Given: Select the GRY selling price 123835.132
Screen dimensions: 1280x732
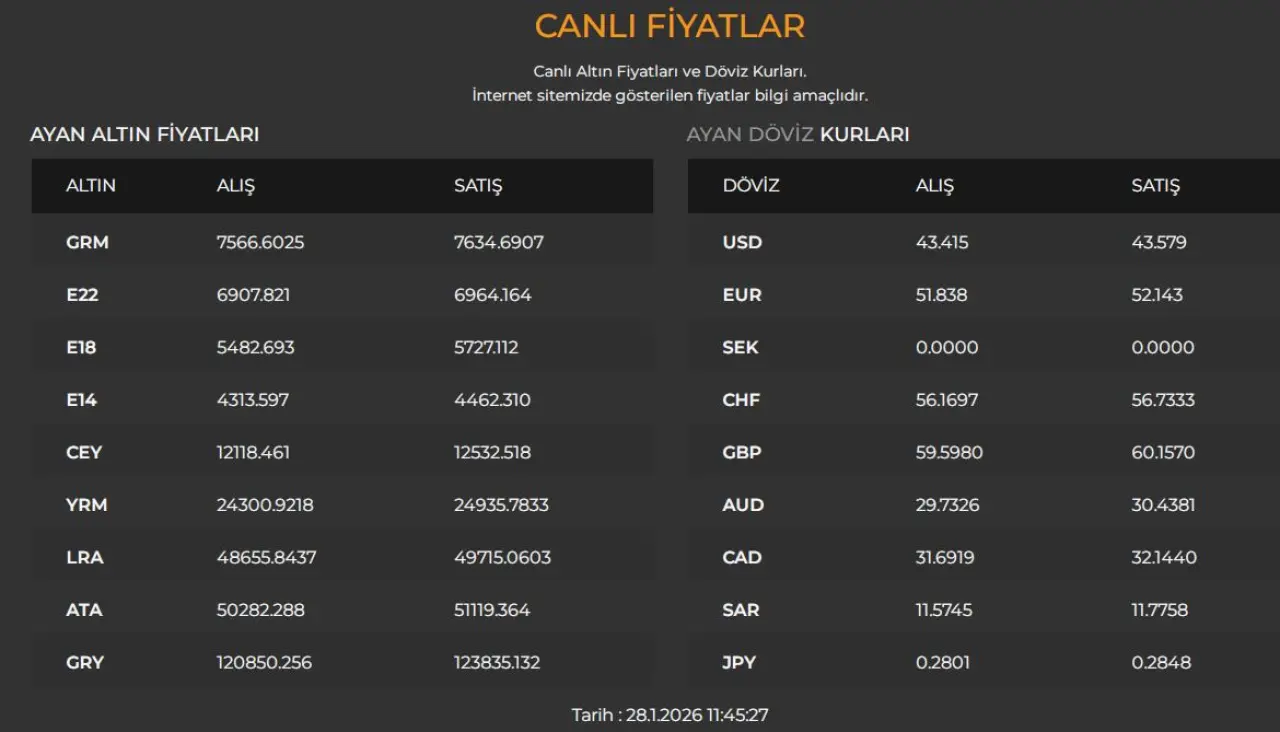Looking at the screenshot, I should (x=497, y=663).
